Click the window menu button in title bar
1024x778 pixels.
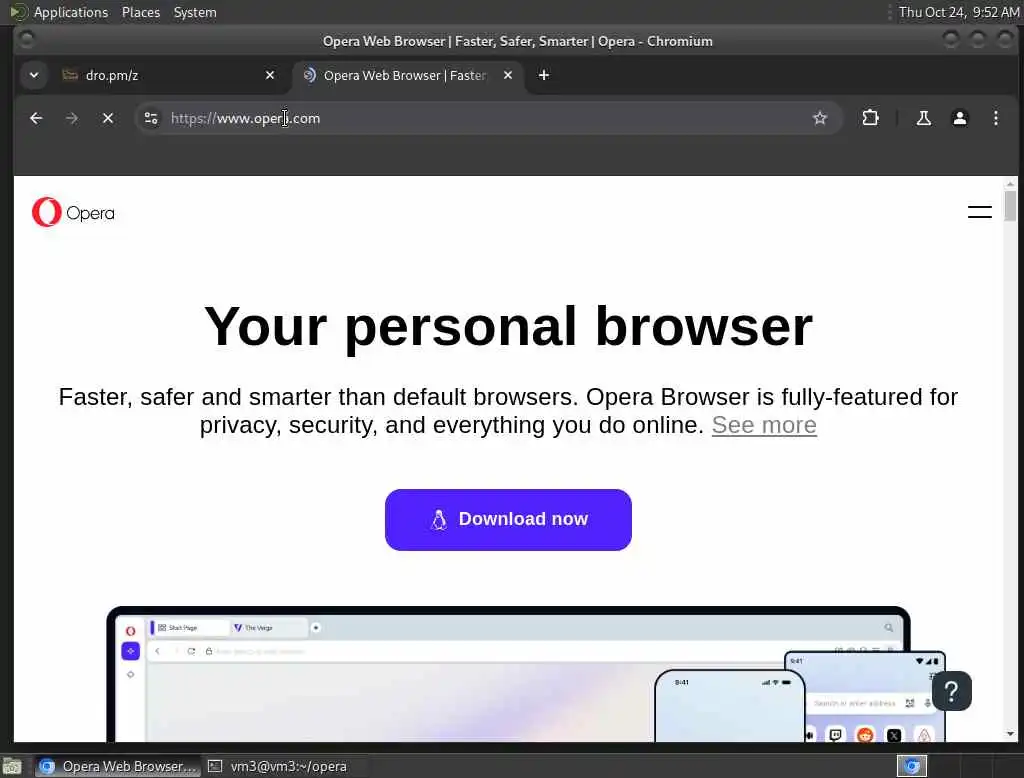27,40
